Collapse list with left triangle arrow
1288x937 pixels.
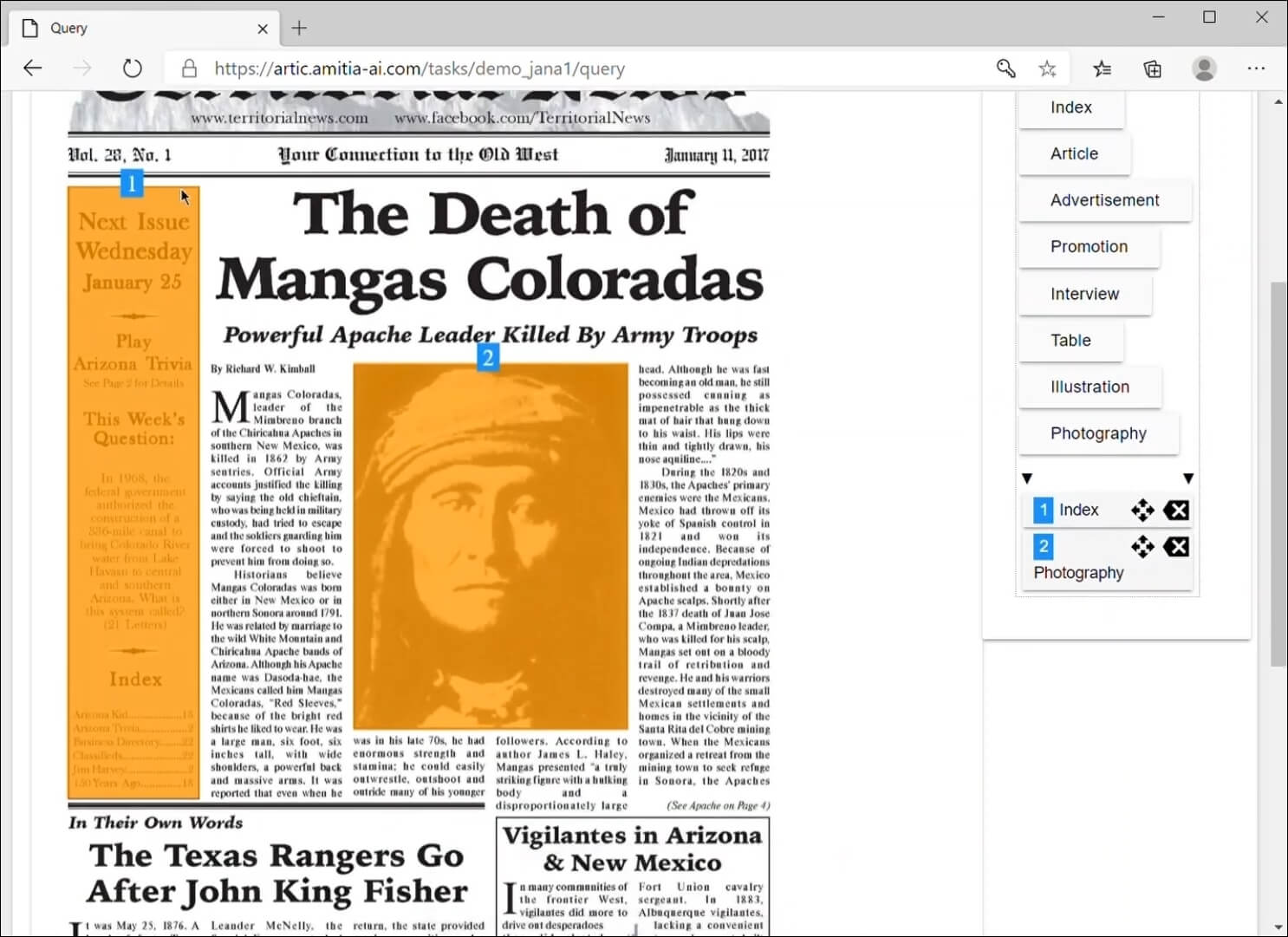coord(1027,478)
